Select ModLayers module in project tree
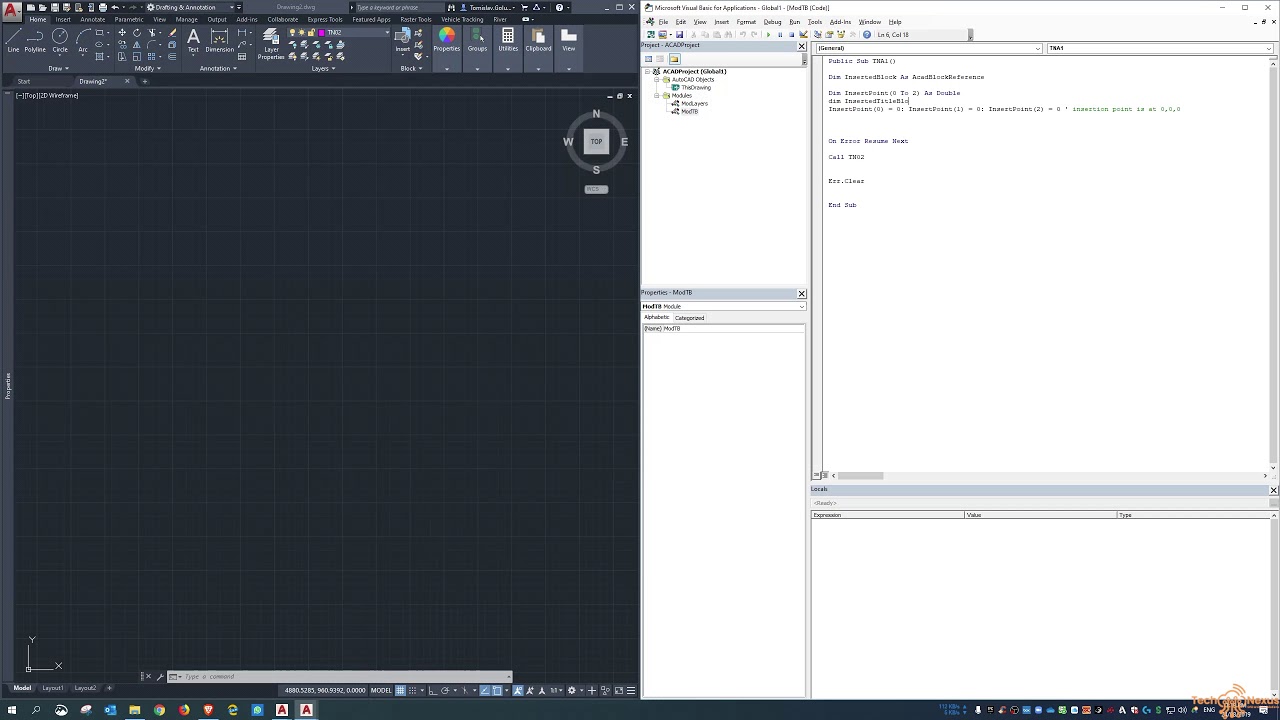This screenshot has height=720, width=1280. (x=694, y=104)
